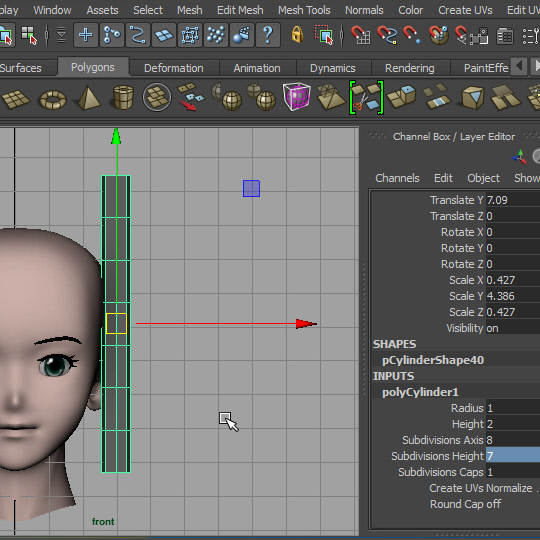The image size is (540, 540).
Task: Click the make live surface icon
Action: (472, 35)
